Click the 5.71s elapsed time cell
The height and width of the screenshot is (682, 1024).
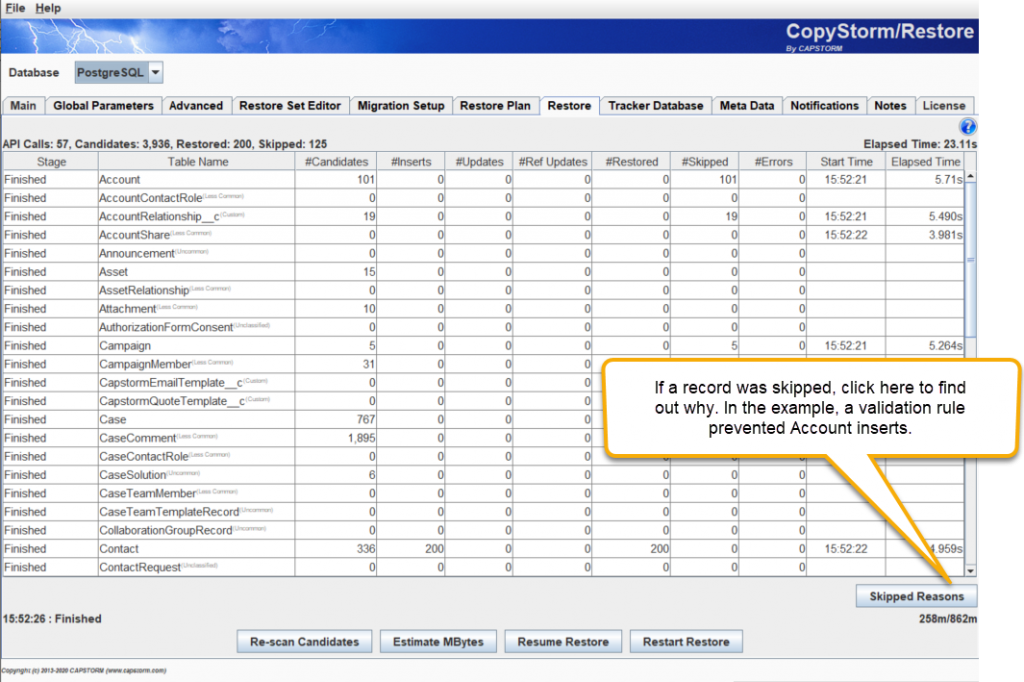[x=925, y=180]
